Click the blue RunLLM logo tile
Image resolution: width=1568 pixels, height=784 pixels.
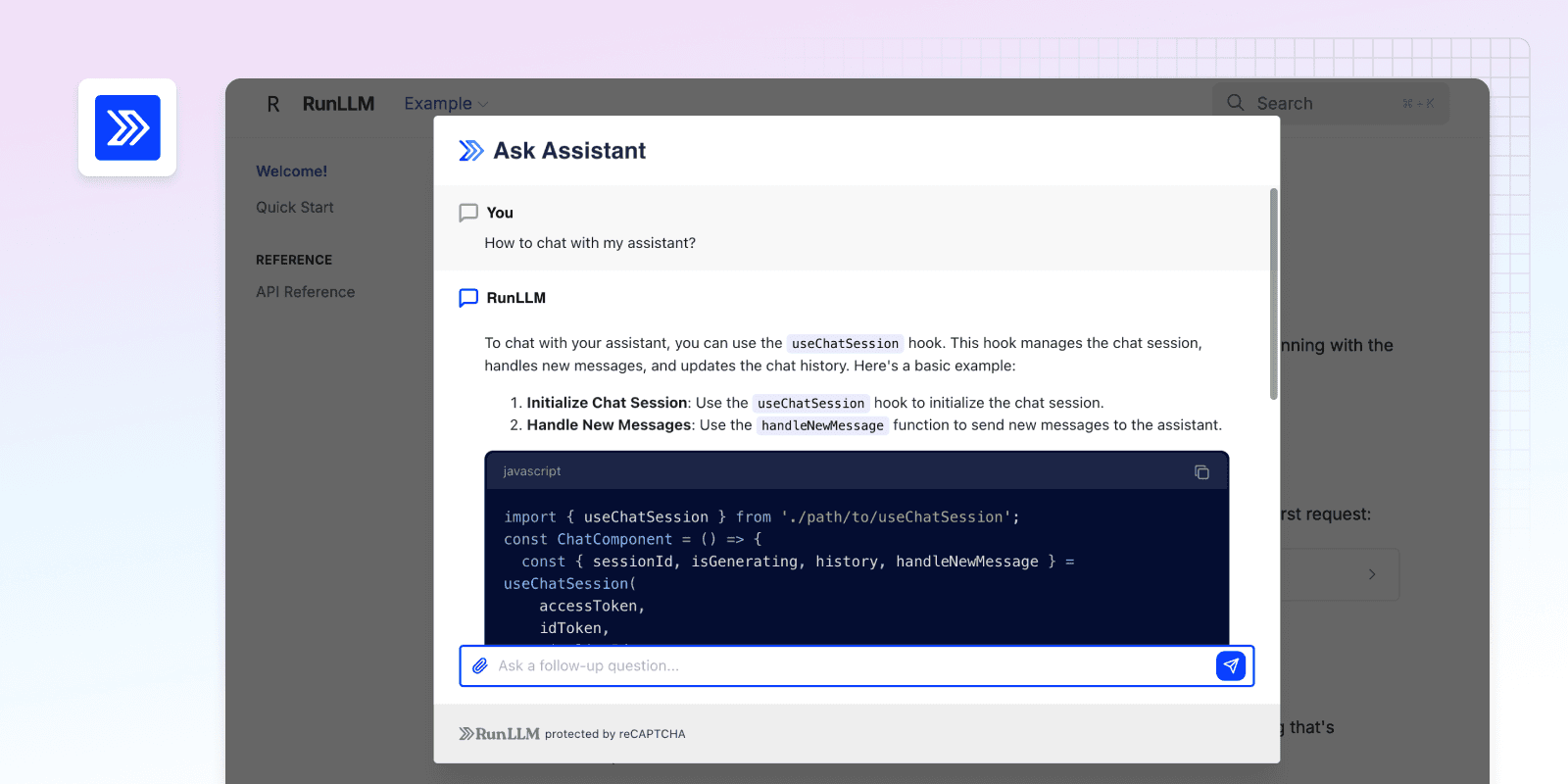pos(127,127)
